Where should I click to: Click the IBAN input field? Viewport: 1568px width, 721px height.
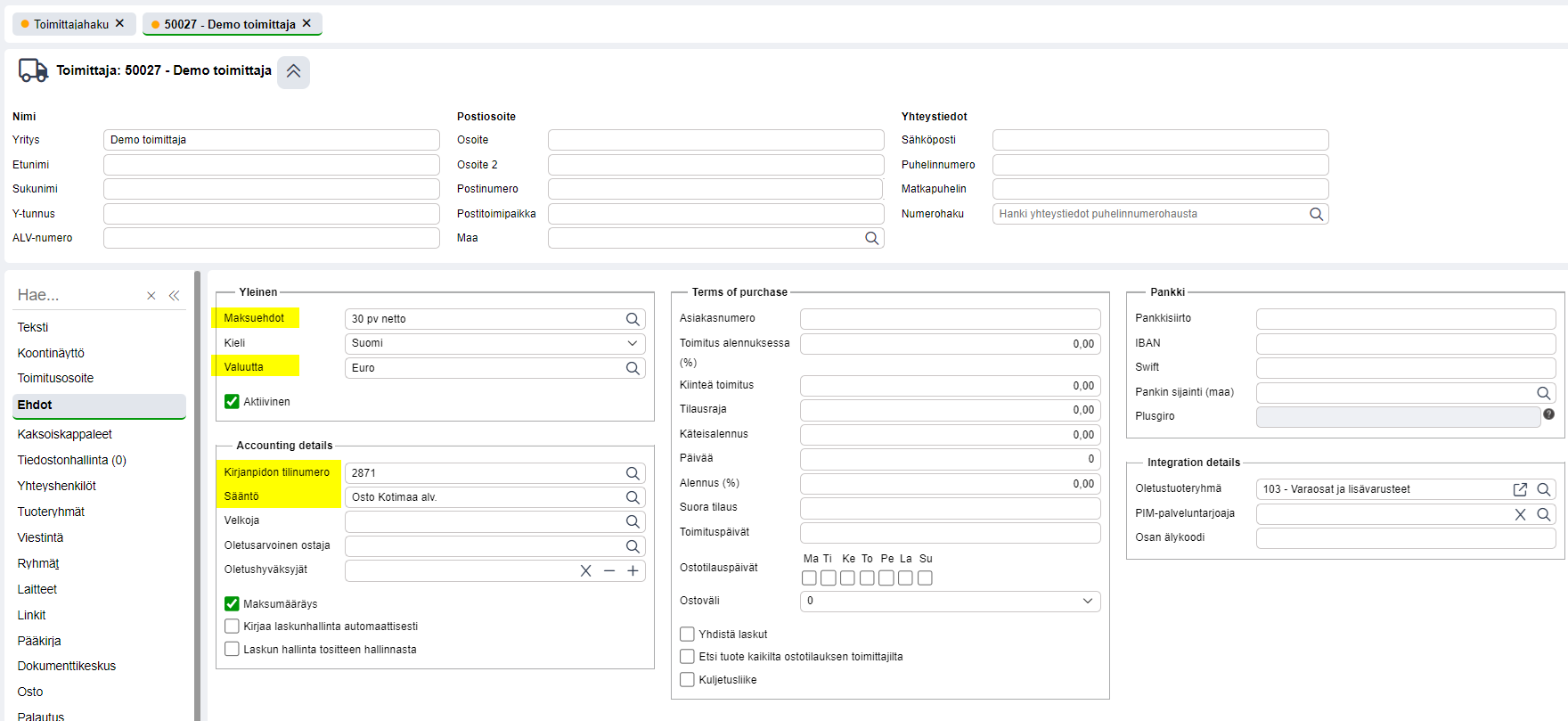pos(1406,343)
